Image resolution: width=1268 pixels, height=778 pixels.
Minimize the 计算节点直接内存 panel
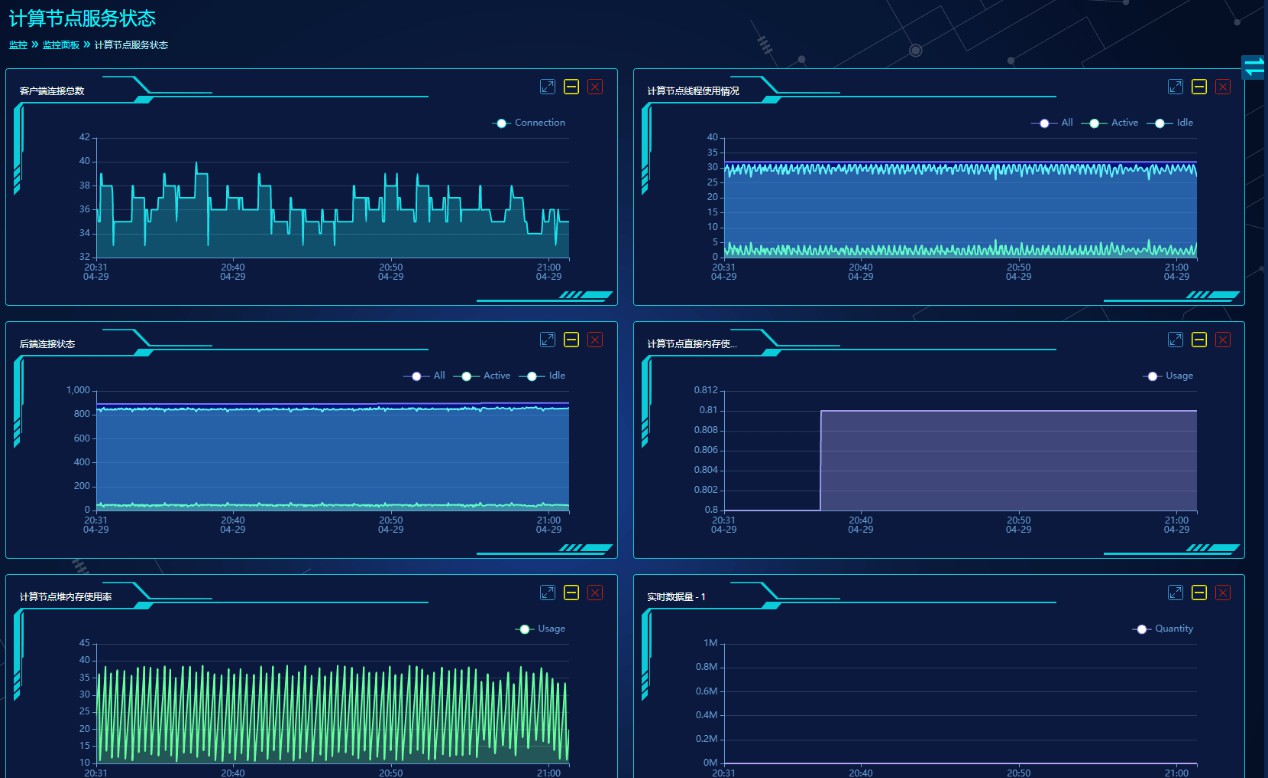[x=1199, y=340]
